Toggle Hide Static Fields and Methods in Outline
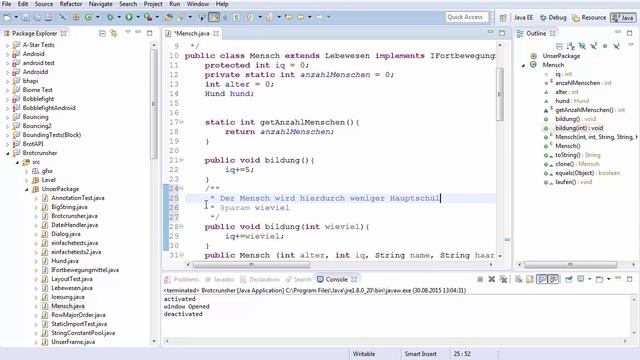The height and width of the screenshot is (360, 640). 594,46
